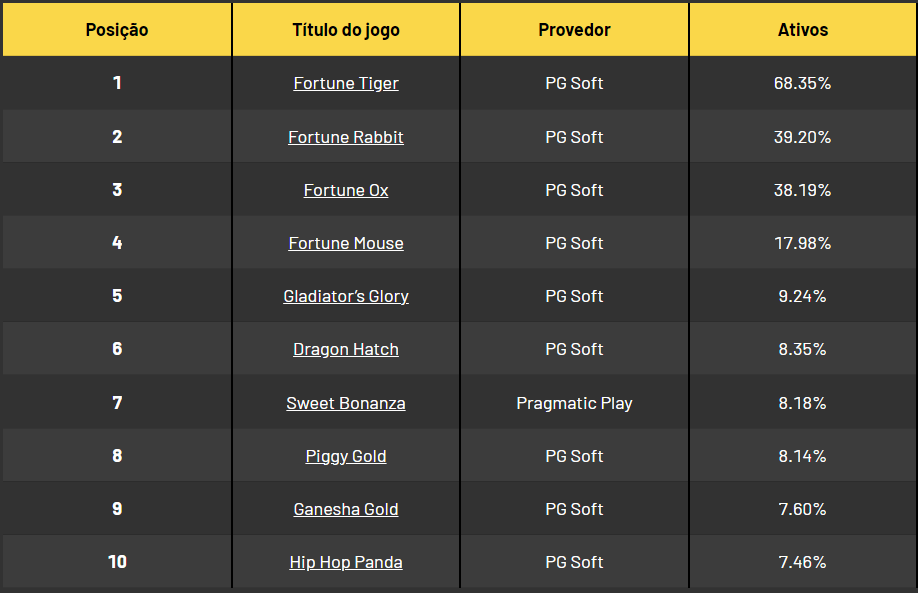The width and height of the screenshot is (918, 593).
Task: Click the Título do jogo column header
Action: click(x=345, y=29)
